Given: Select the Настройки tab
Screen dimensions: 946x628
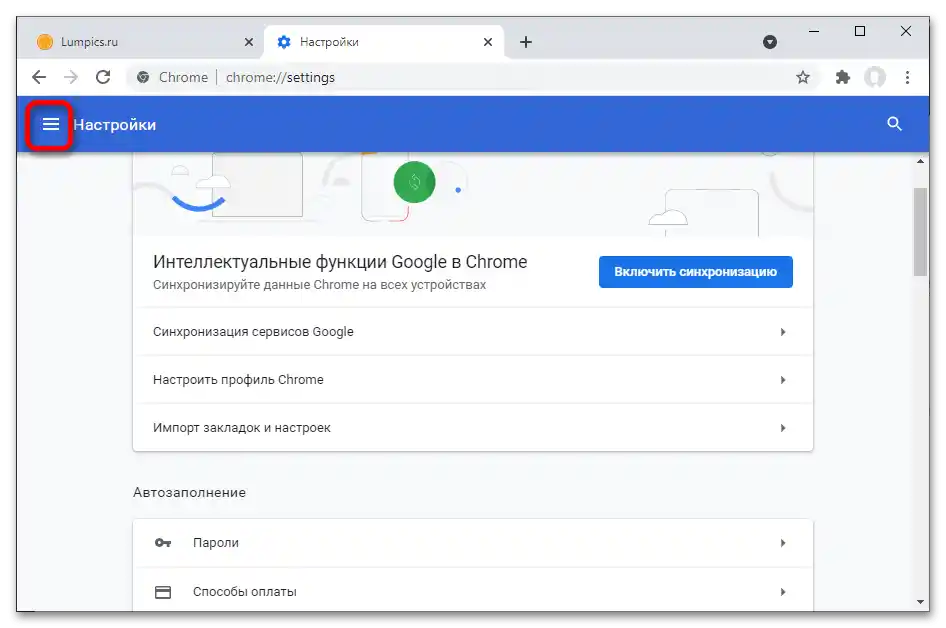Looking at the screenshot, I should pyautogui.click(x=384, y=42).
